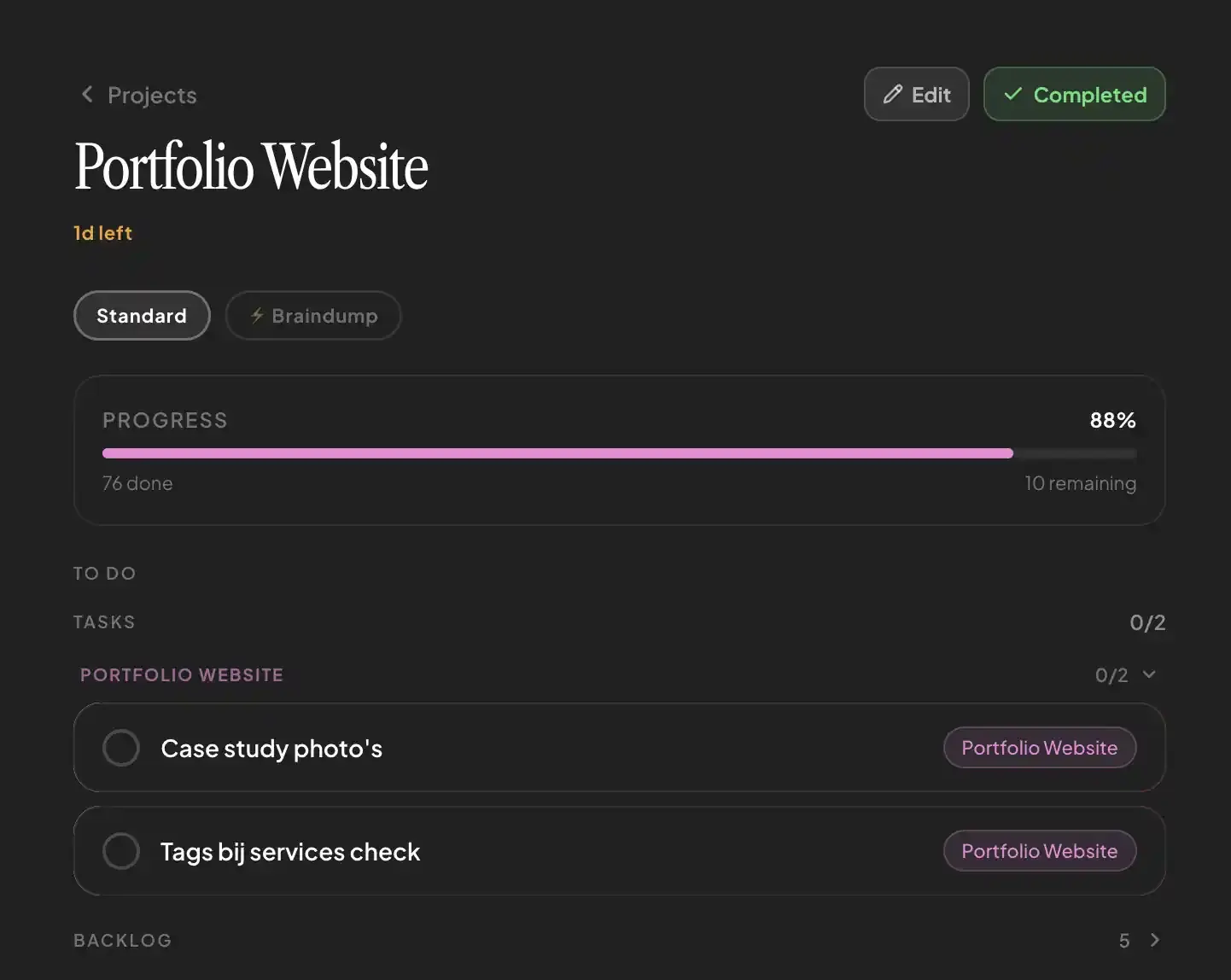Click the '76 done' label
Viewport: 1231px width, 980px height.
pos(137,483)
